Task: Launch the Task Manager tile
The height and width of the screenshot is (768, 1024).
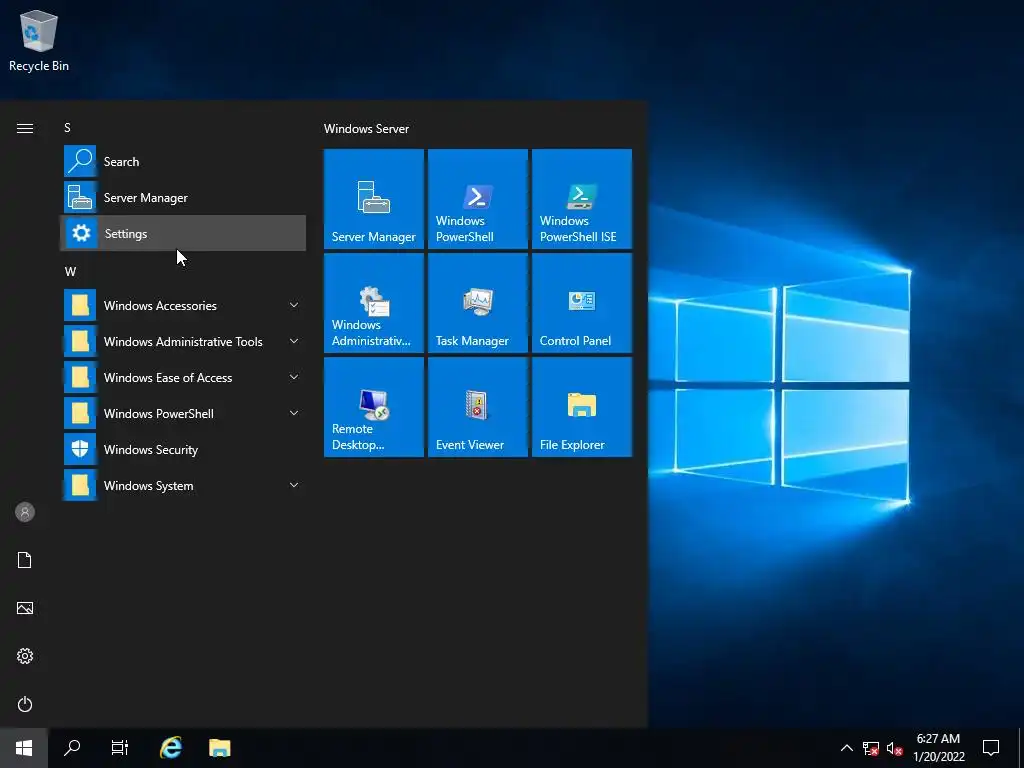Action: point(477,303)
